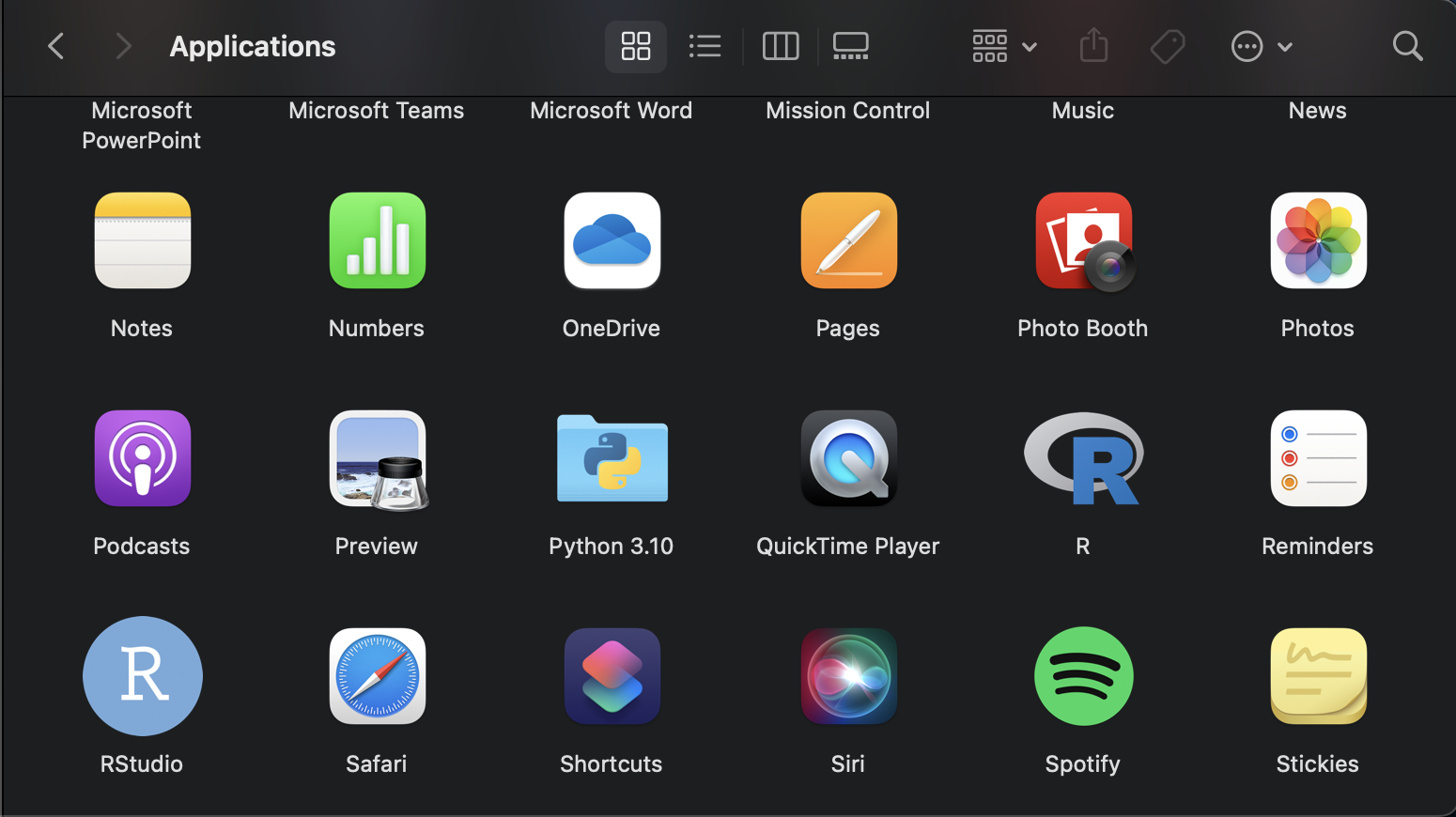Screen dimensions: 1456x817
Task: Click the Python 3.10 folder icon
Action: pyautogui.click(x=612, y=458)
